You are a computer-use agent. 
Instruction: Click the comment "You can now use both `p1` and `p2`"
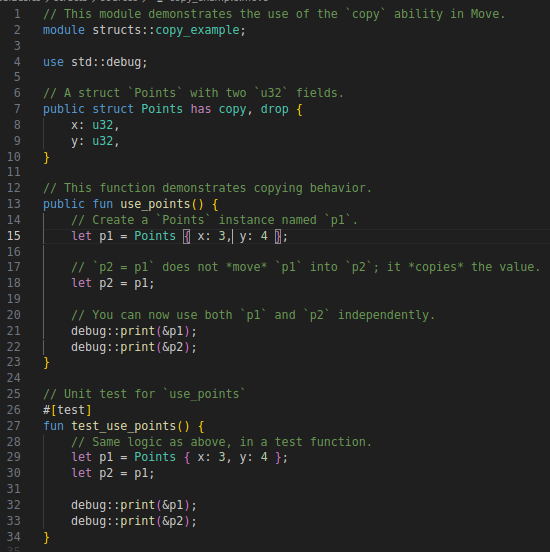253,315
